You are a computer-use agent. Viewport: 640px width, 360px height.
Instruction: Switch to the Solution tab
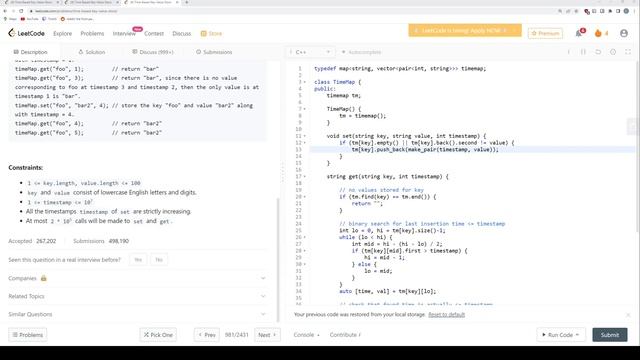pyautogui.click(x=92, y=52)
